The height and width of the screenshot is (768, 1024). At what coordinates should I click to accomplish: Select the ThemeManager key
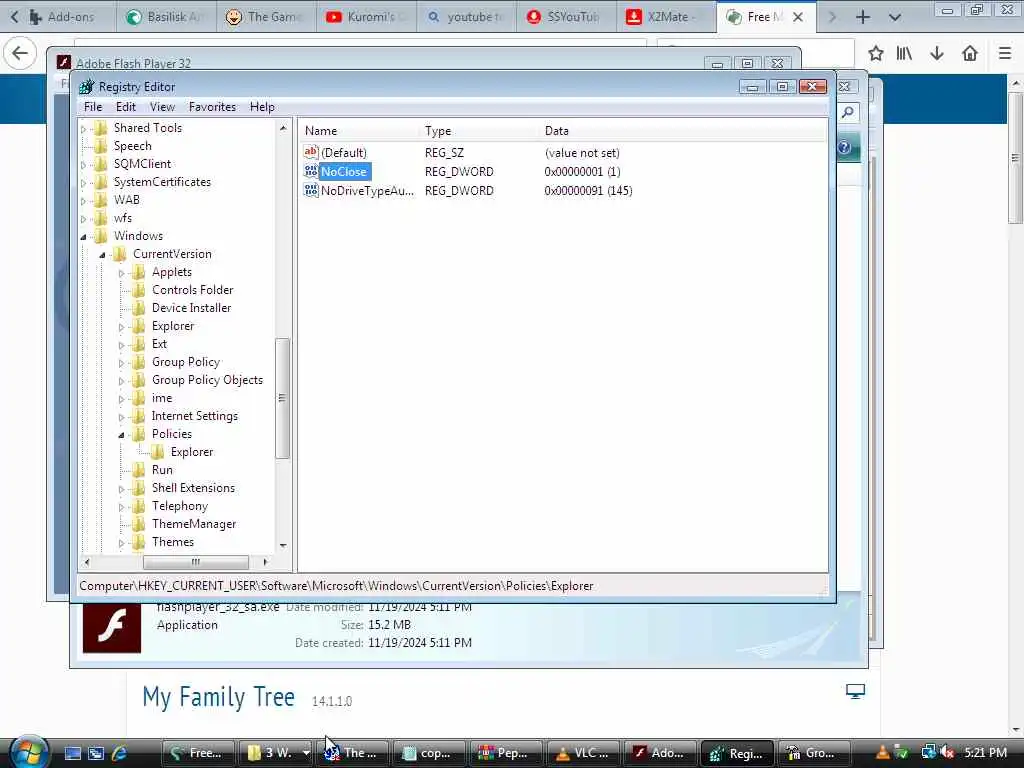[194, 524]
